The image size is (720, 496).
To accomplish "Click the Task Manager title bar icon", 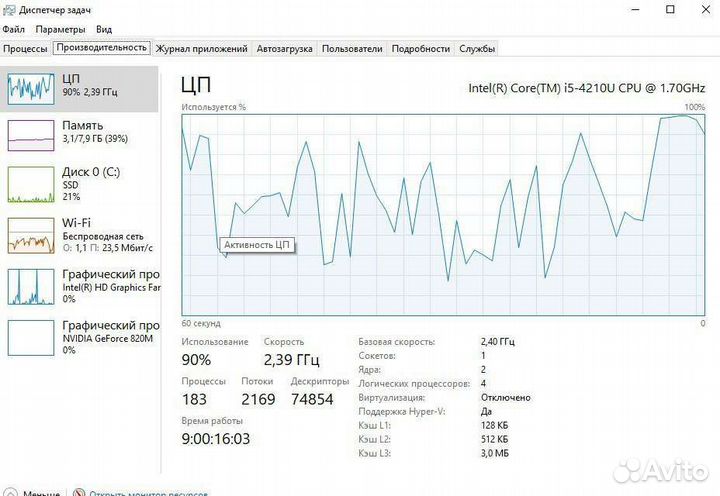I will pos(9,10).
